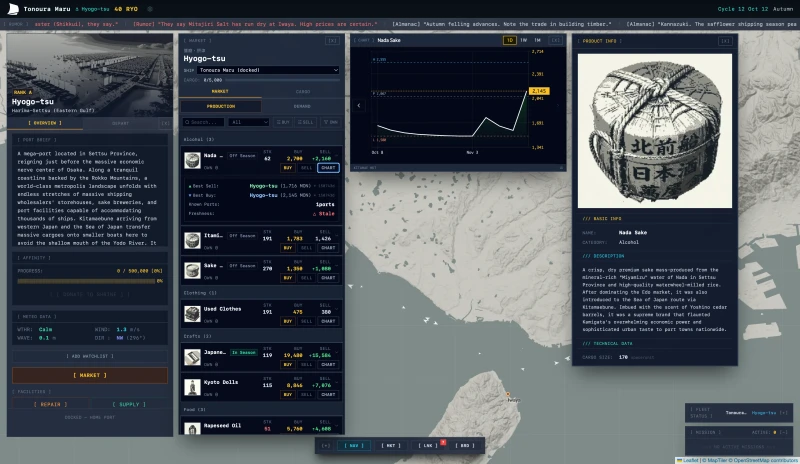Click Donate to Shrine button
Image resolution: width=800 pixels, height=464 pixels.
click(90, 295)
